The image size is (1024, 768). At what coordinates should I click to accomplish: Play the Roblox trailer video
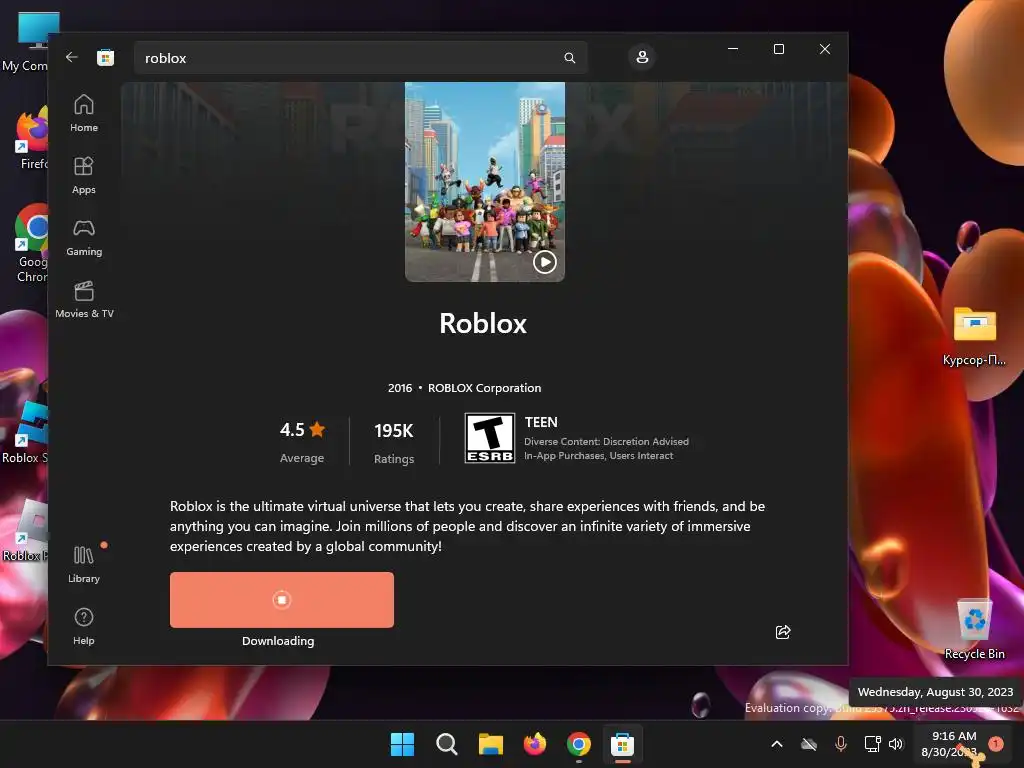click(545, 262)
